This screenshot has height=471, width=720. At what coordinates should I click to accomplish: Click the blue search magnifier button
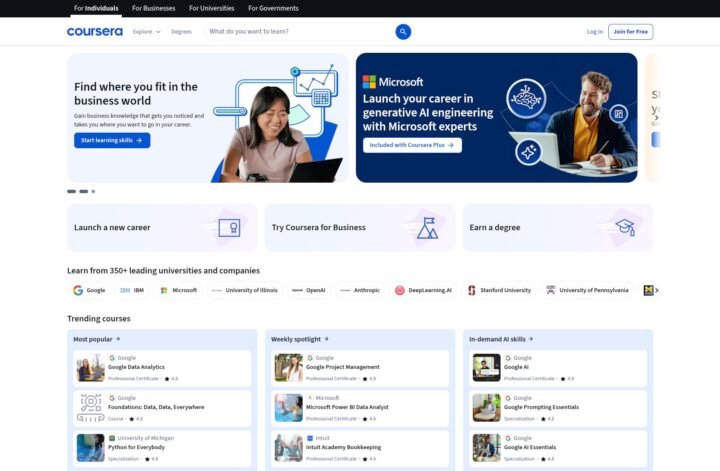pyautogui.click(x=403, y=32)
